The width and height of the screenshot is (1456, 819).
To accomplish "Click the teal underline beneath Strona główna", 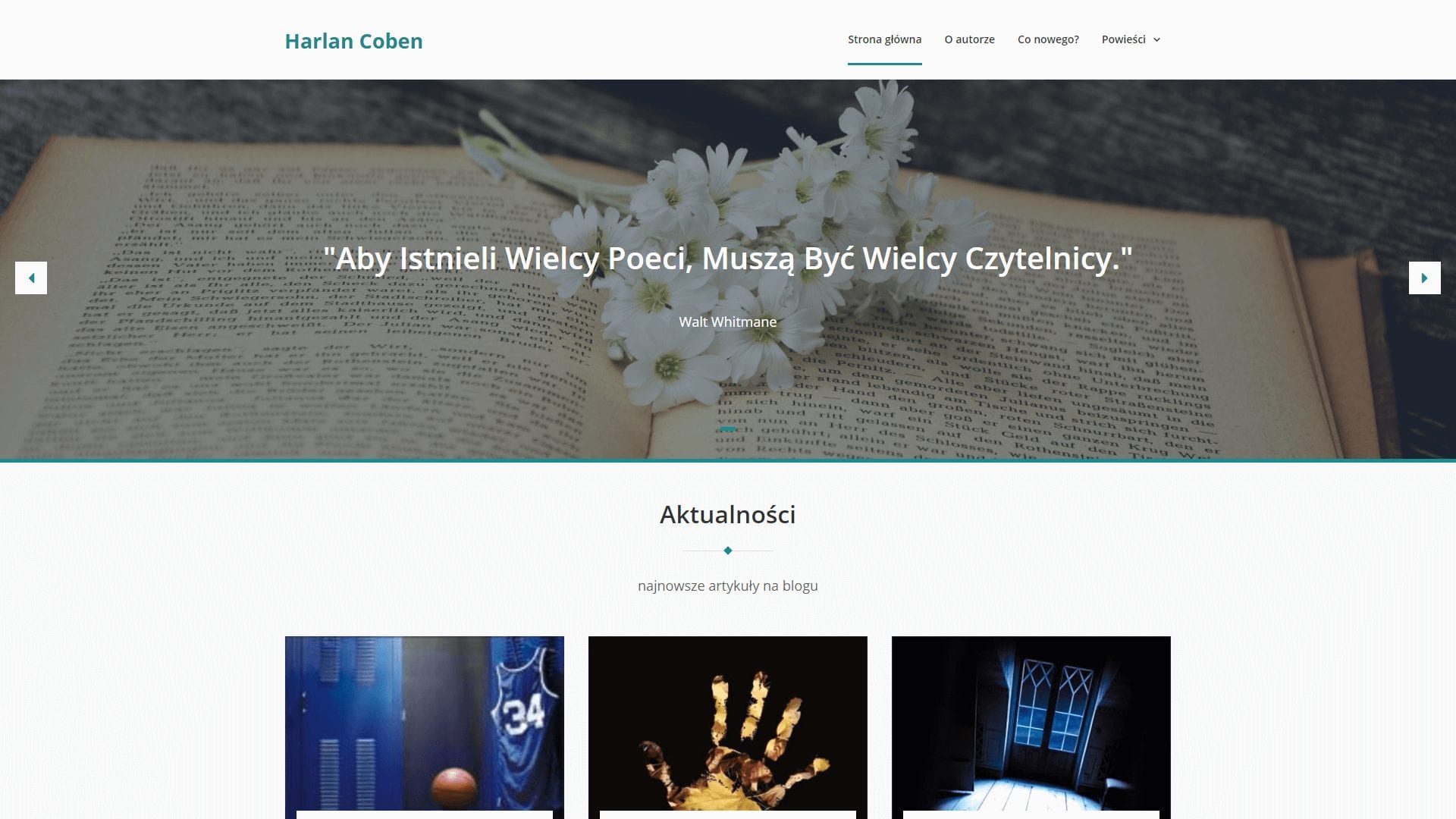I will (884, 64).
